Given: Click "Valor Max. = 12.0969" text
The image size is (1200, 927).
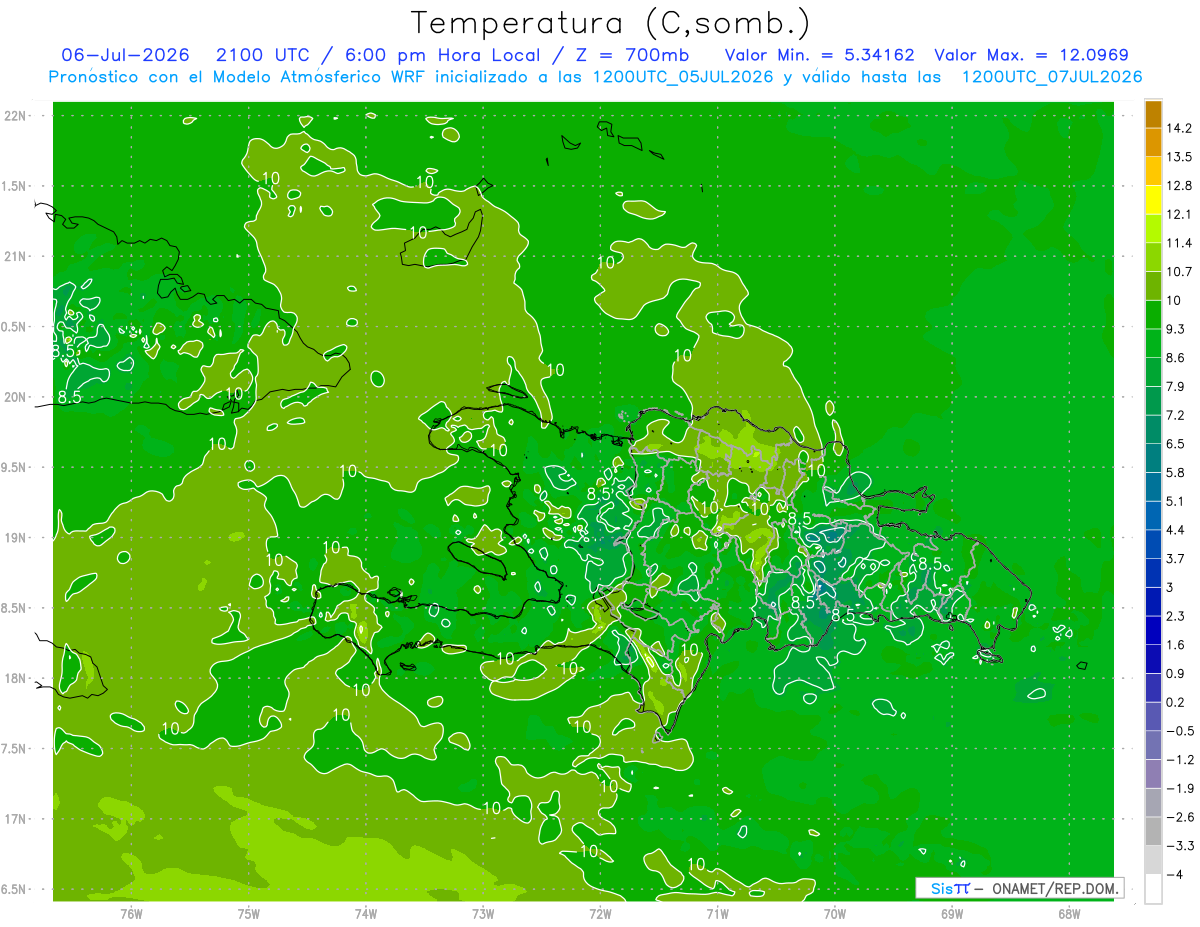Looking at the screenshot, I should tap(1032, 55).
